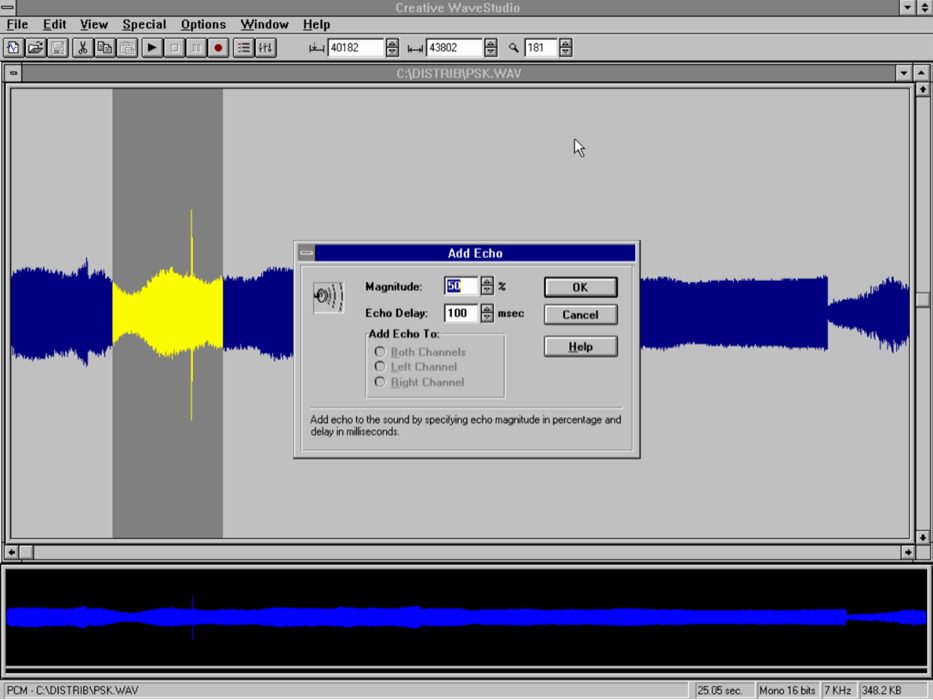Select the Left Channel radio option

(x=380, y=367)
